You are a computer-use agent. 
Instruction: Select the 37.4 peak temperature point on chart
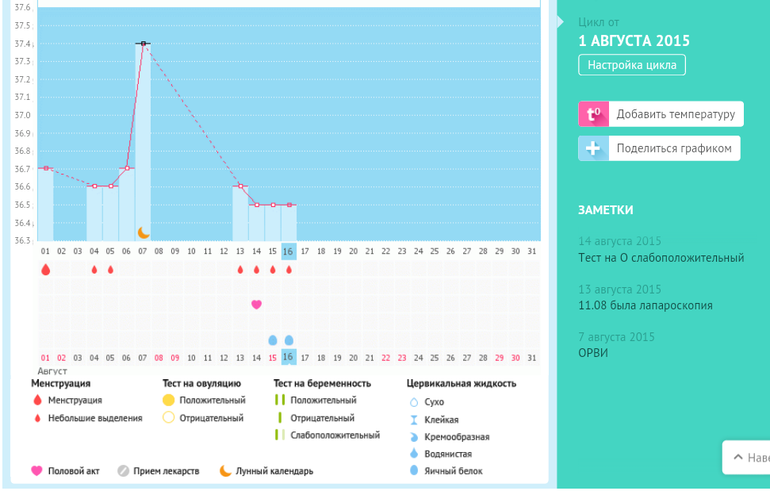(x=143, y=44)
